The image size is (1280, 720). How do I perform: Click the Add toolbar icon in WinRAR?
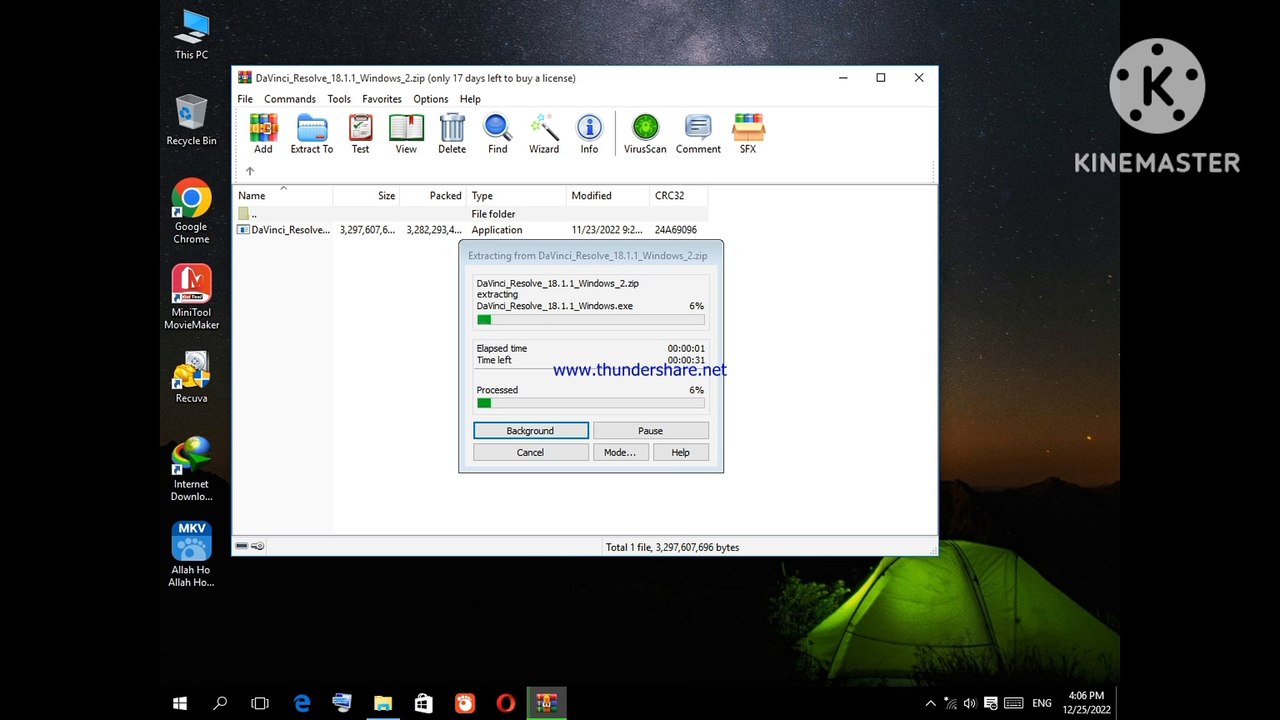click(x=263, y=134)
